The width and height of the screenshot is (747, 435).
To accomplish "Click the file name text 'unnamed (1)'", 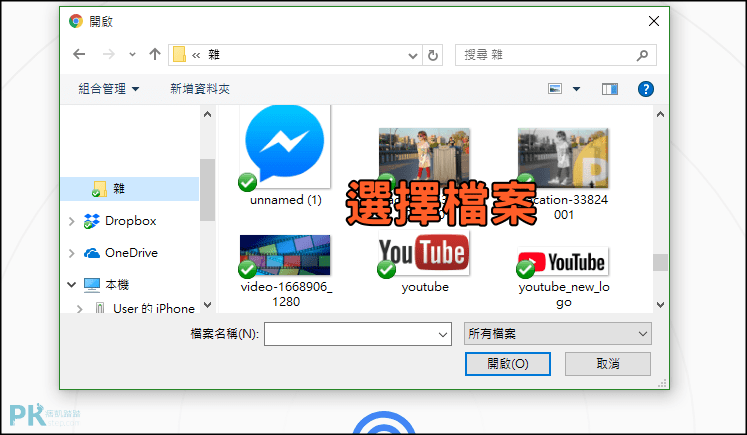I will (x=286, y=200).
